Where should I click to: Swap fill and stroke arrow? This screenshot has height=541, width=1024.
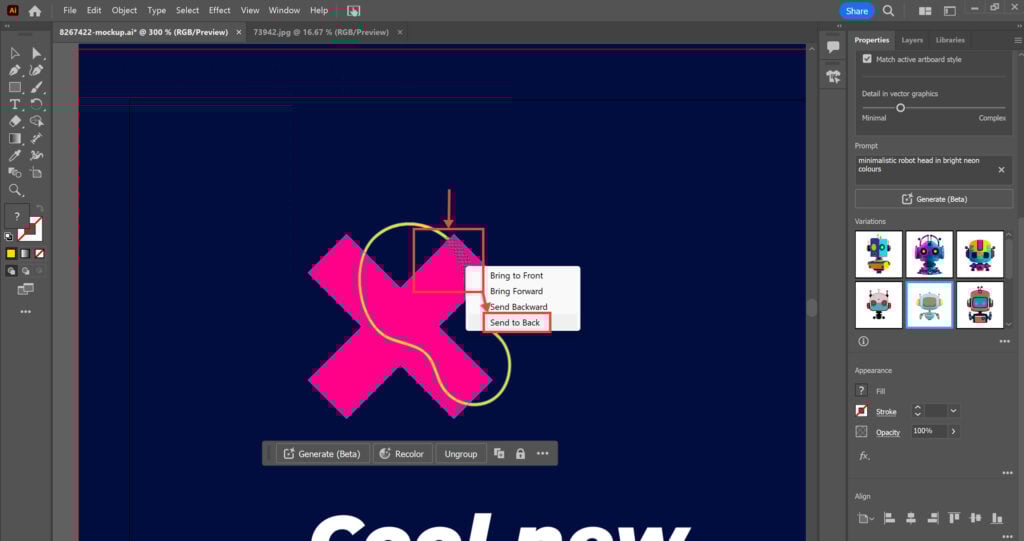pos(39,209)
